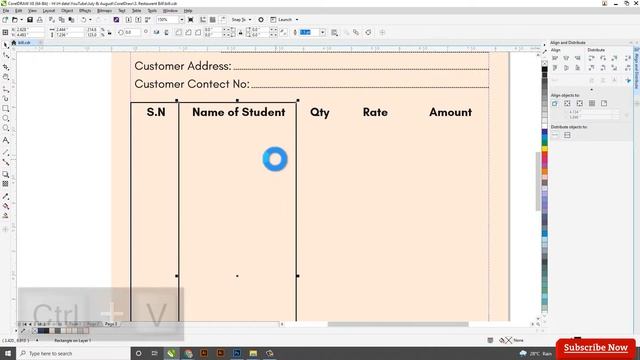The image size is (640, 360).
Task: Open the Bitmaps menu
Action: pyautogui.click(x=104, y=11)
